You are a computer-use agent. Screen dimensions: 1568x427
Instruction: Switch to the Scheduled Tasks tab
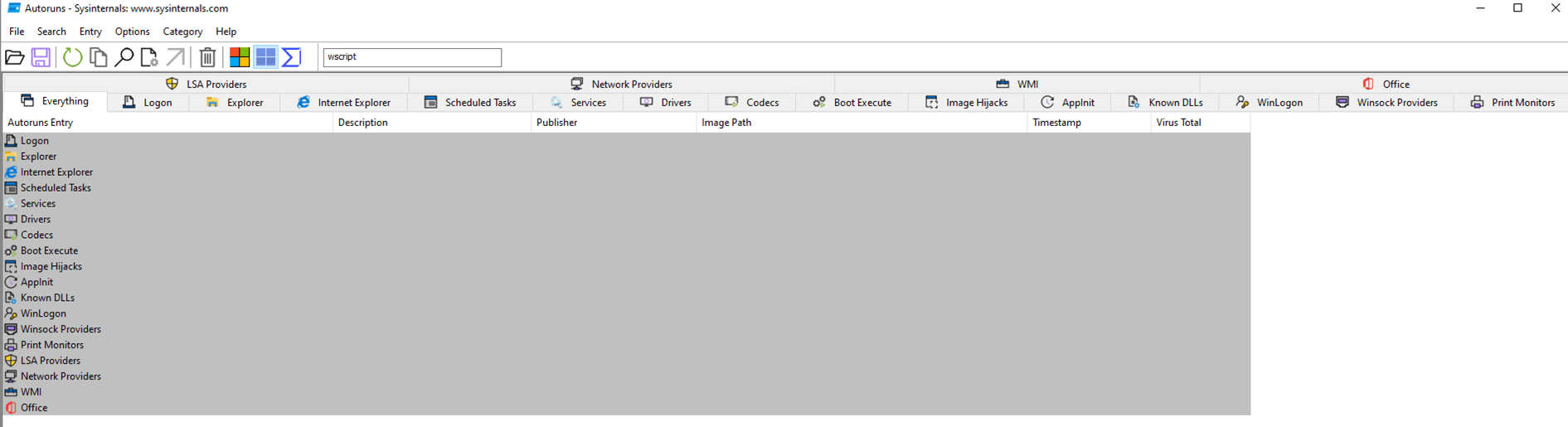[469, 103]
